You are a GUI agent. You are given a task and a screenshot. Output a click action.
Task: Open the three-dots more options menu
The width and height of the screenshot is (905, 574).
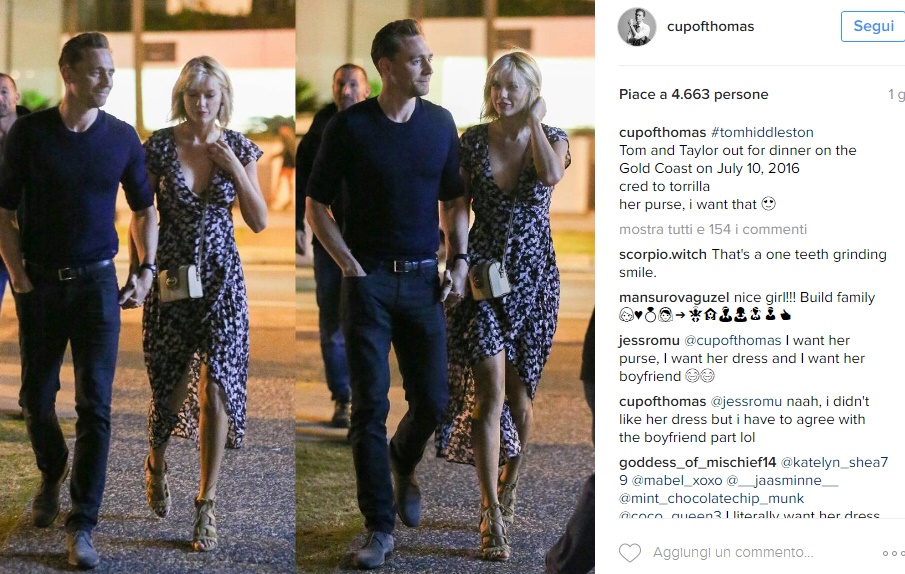[893, 553]
